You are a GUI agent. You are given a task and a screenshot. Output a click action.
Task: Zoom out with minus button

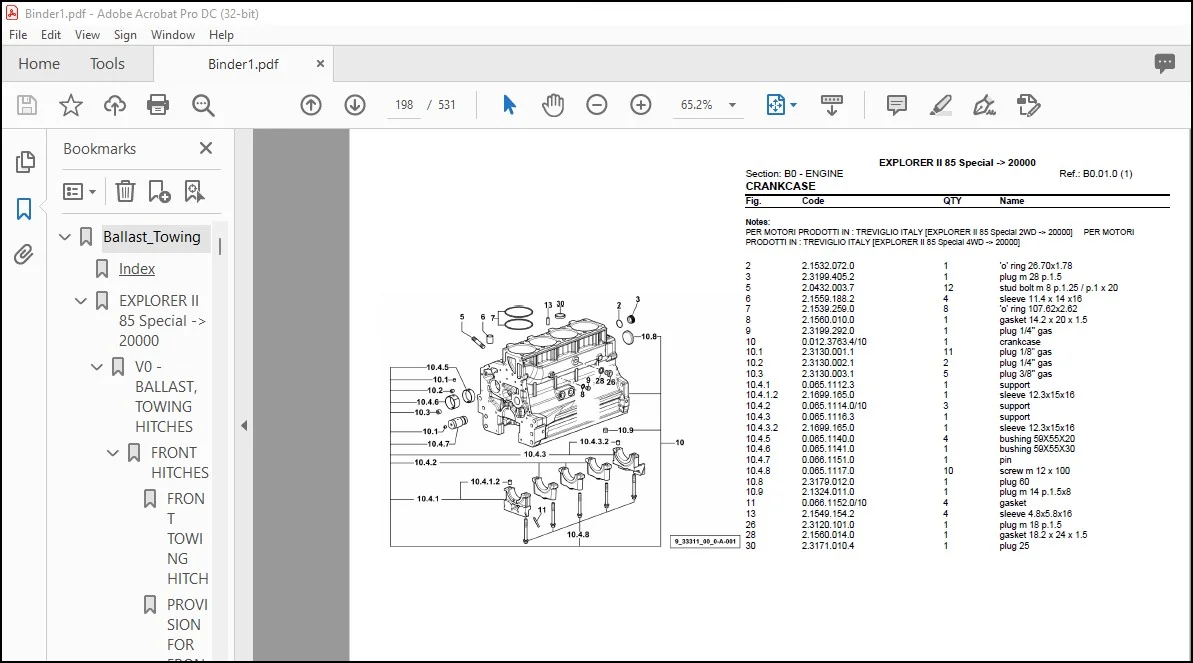[597, 105]
